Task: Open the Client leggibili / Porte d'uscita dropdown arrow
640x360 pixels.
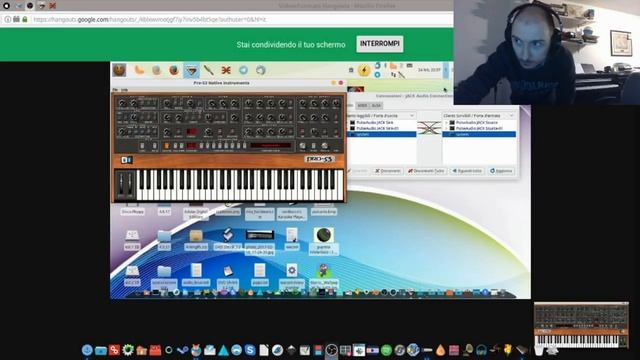Action: coord(412,116)
